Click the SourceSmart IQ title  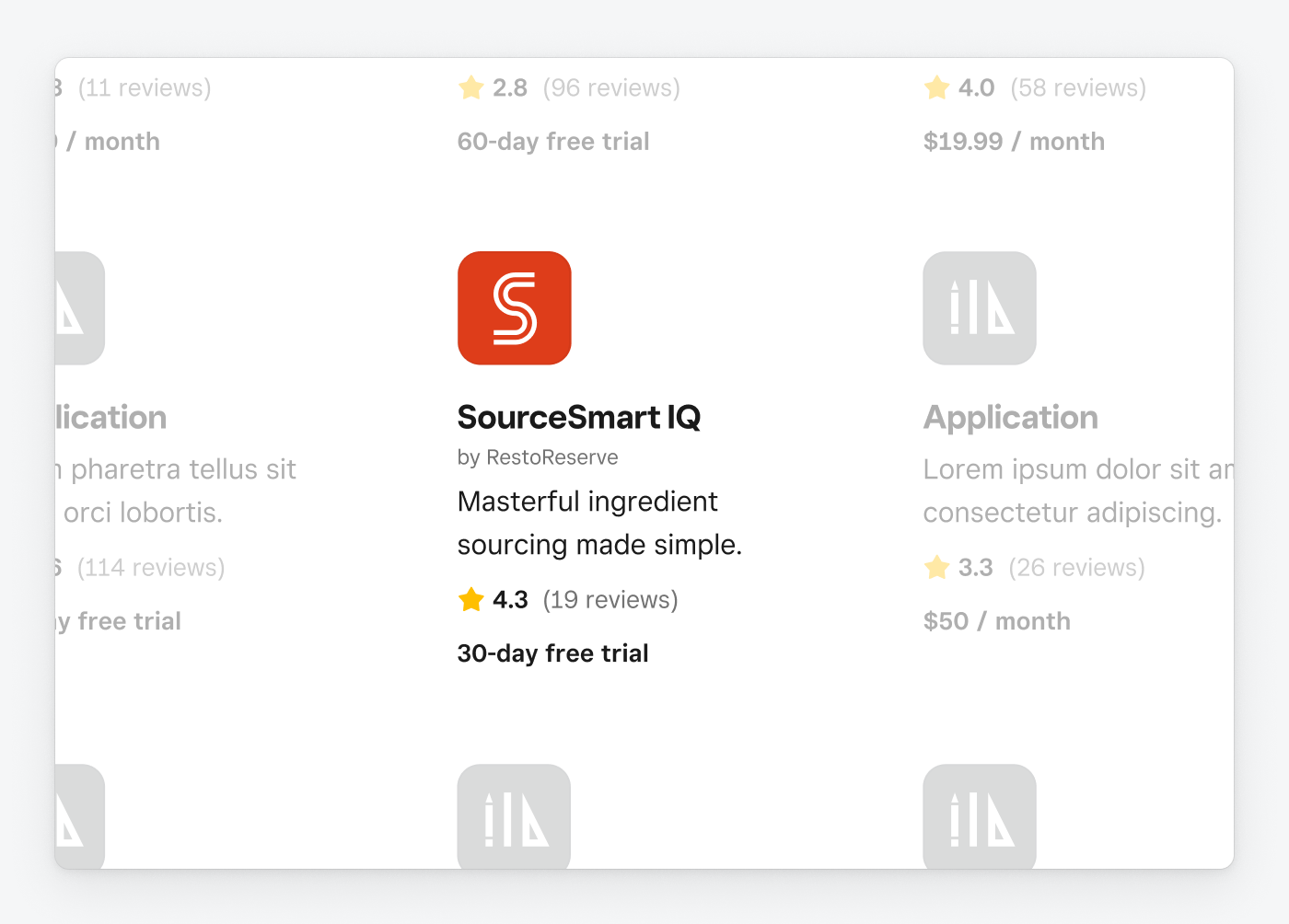coord(579,418)
